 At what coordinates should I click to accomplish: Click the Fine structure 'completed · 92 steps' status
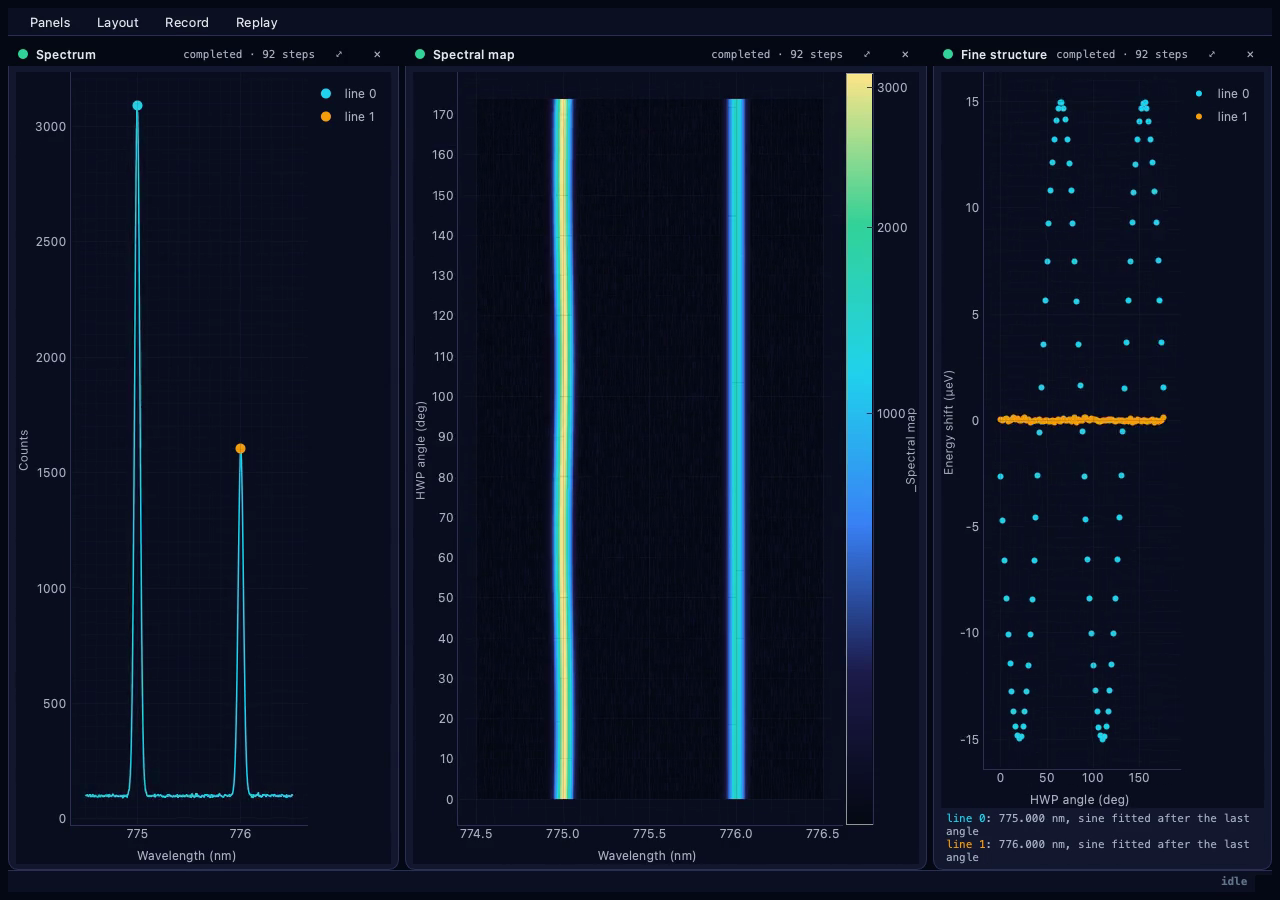[1122, 54]
